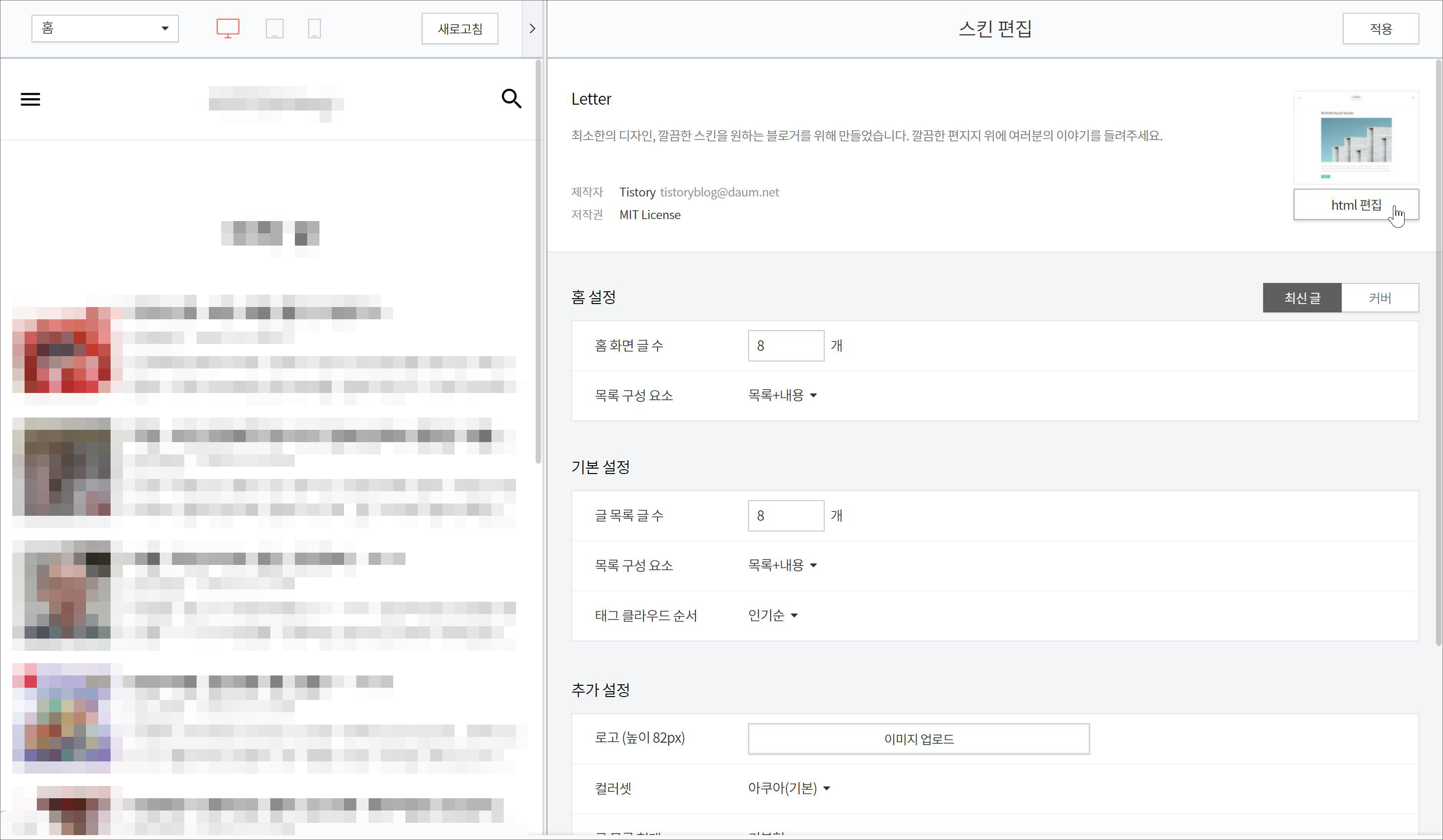Screen dimensions: 1443x840
Task: Collapse preview pane with the chevron arrow
Action: [532, 28]
